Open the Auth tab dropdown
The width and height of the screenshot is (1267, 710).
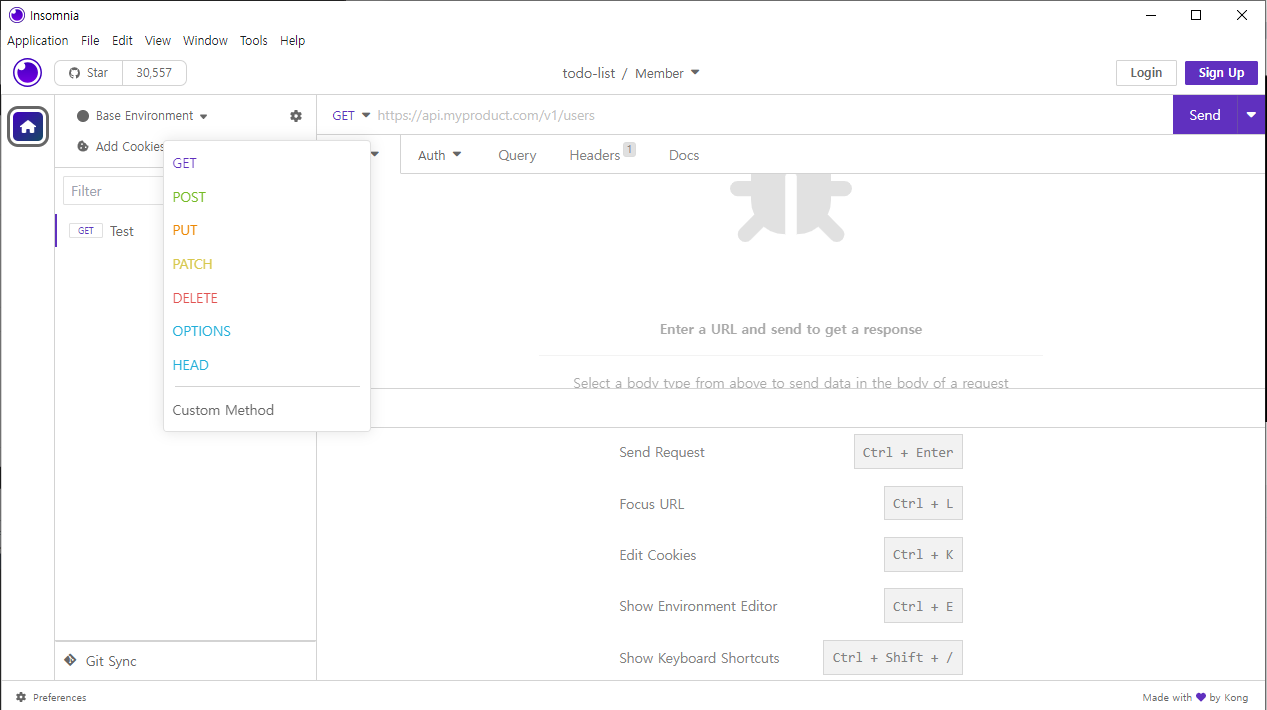pos(440,155)
